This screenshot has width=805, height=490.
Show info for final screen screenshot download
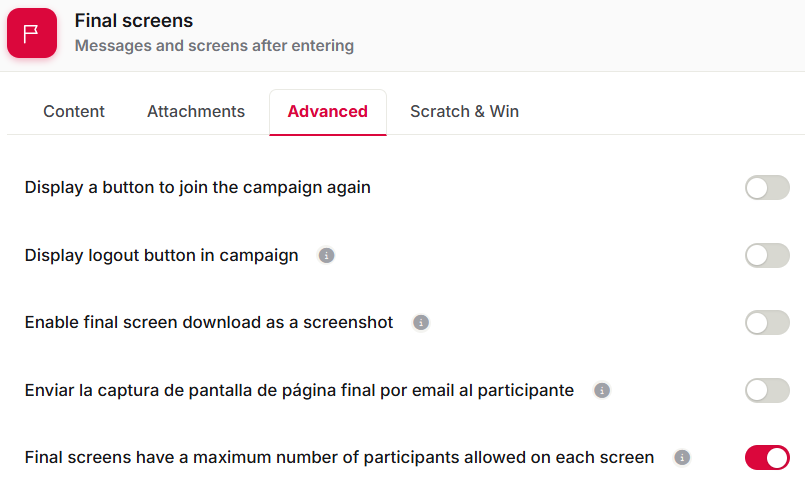pos(421,323)
